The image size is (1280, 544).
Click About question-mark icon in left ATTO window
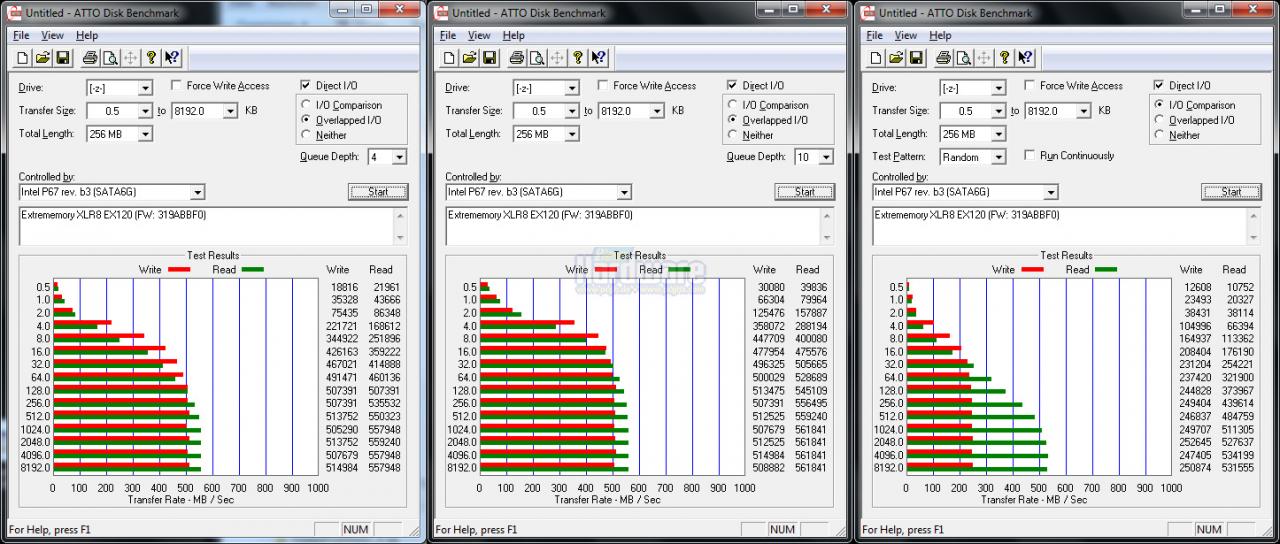pyautogui.click(x=151, y=58)
